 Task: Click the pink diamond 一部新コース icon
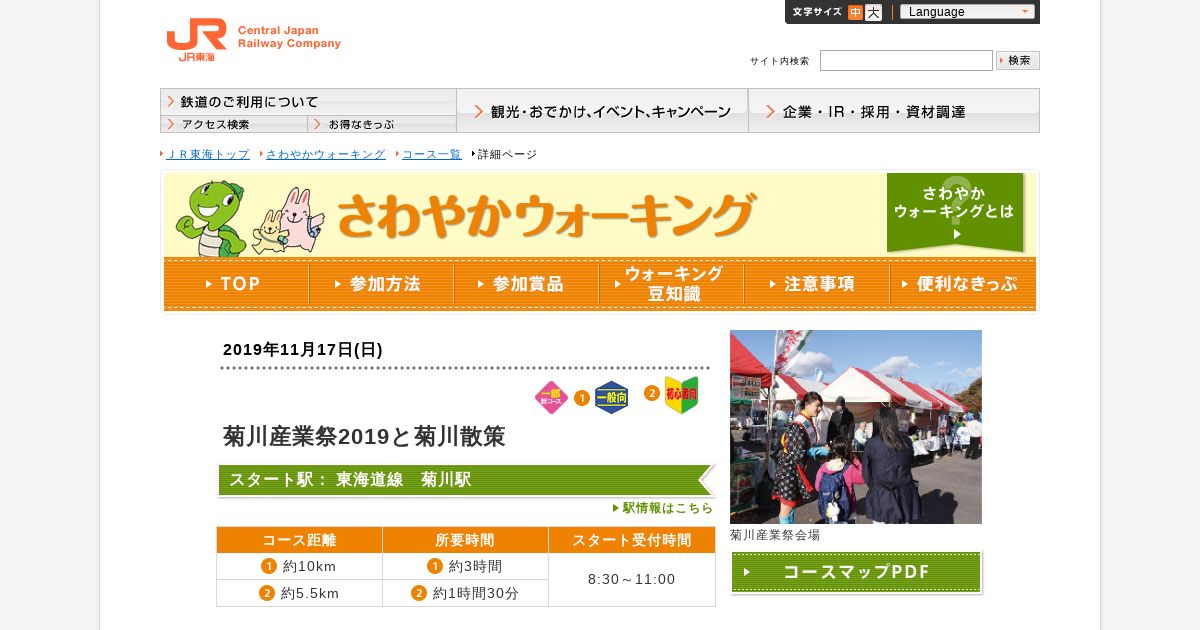point(552,398)
